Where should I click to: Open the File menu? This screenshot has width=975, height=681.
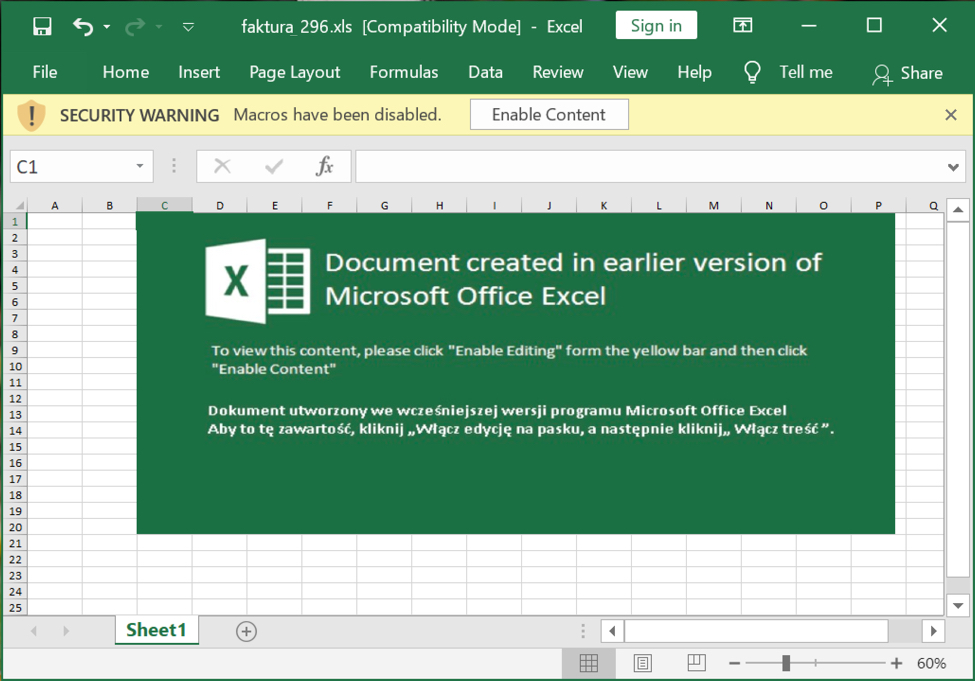point(45,72)
